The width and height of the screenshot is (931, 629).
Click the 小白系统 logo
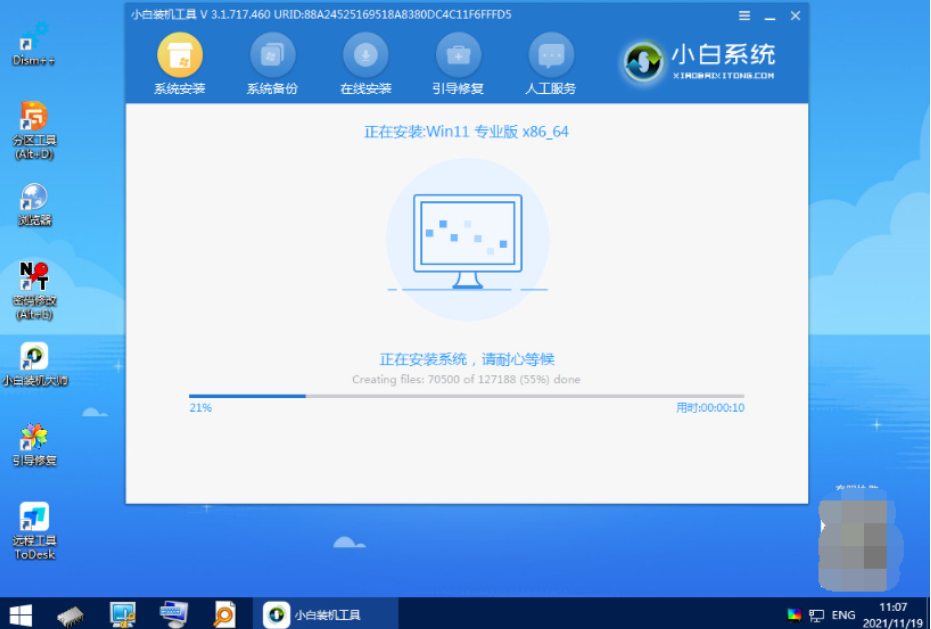tap(699, 61)
